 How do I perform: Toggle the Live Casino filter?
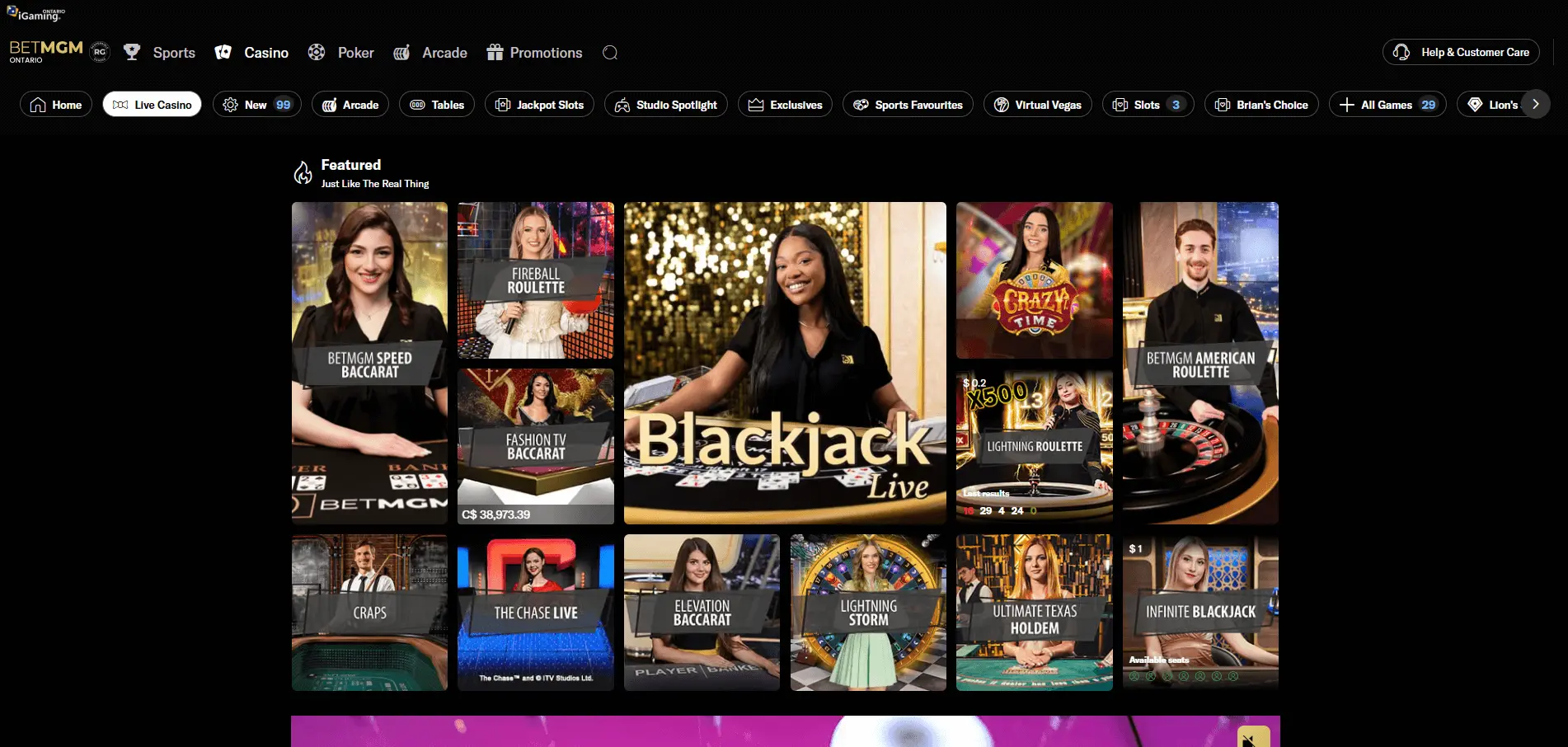tap(152, 104)
